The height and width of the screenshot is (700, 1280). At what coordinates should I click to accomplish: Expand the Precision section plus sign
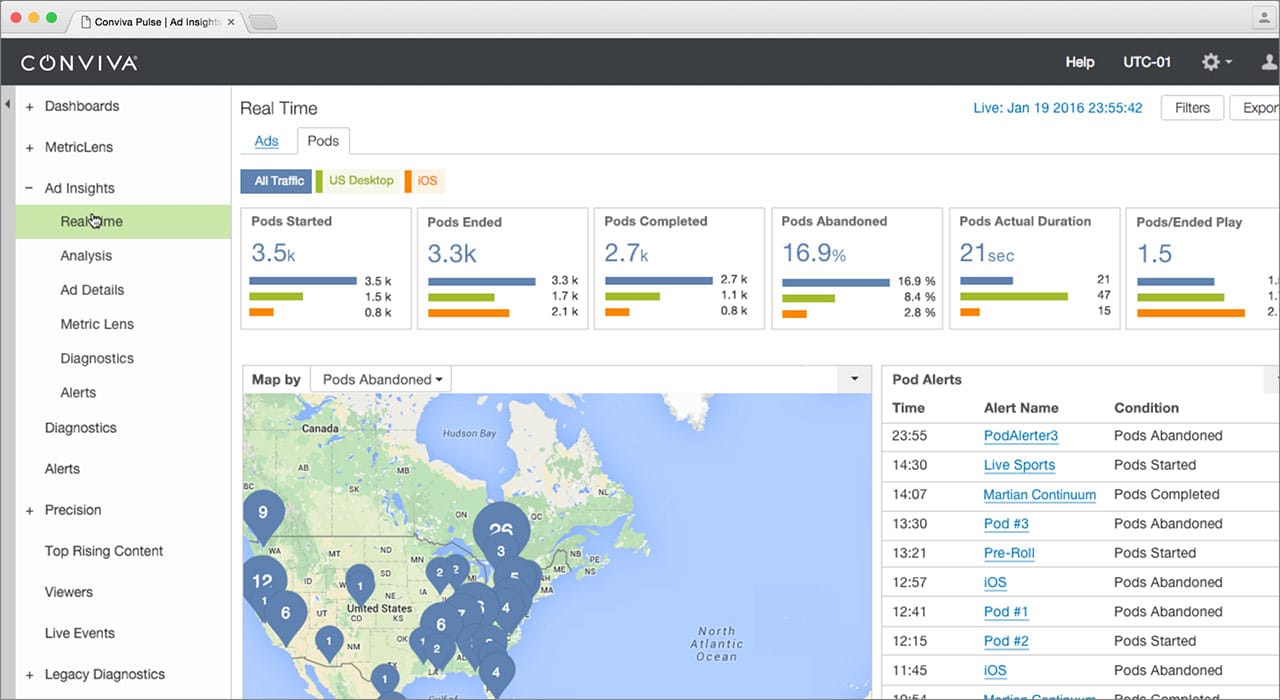tap(30, 511)
